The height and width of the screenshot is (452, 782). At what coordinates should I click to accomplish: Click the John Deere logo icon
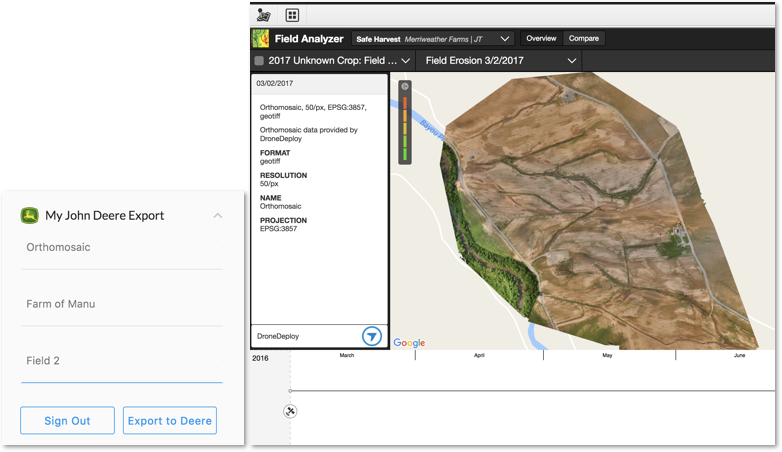(x=30, y=215)
